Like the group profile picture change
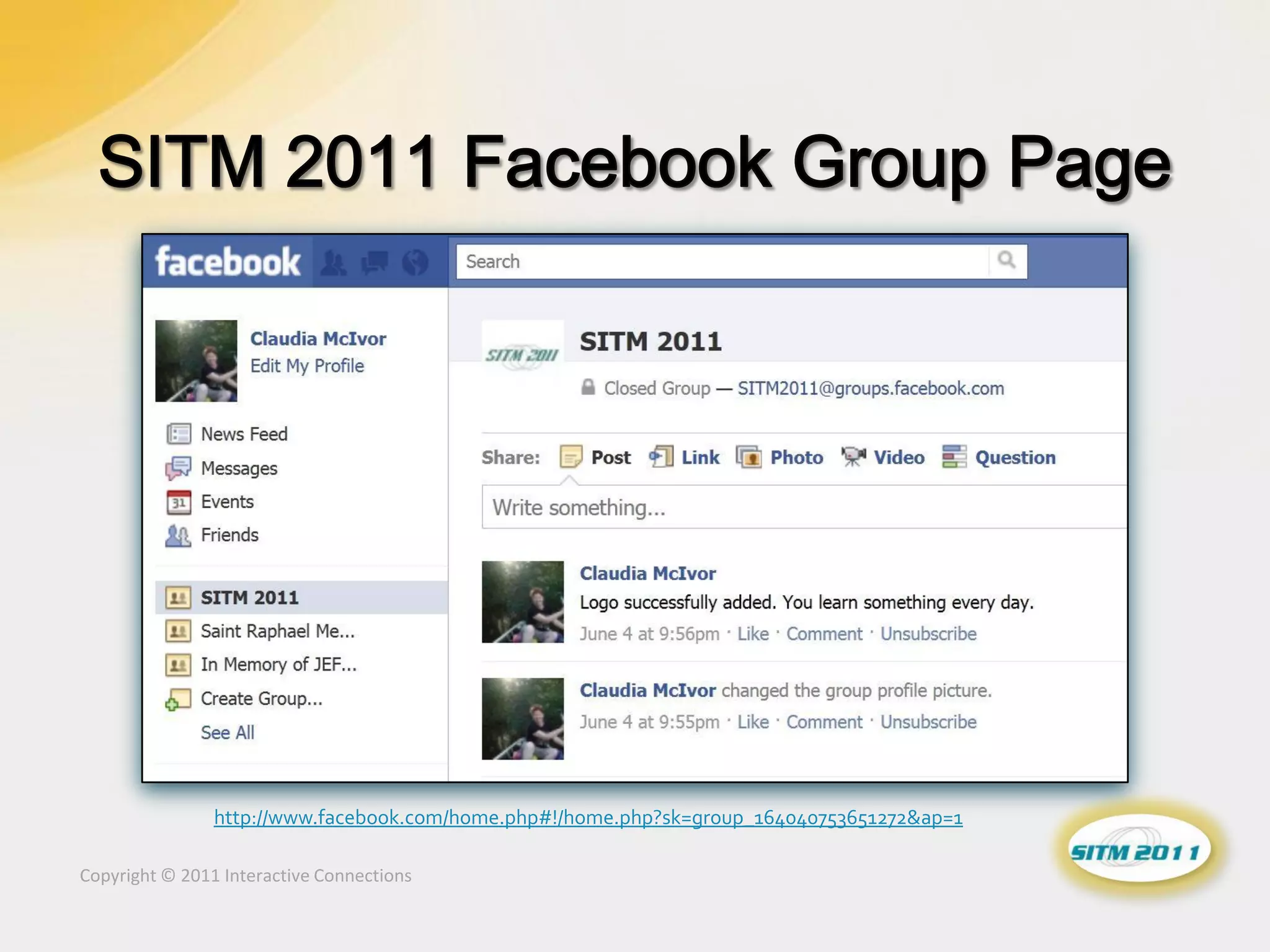The image size is (1270, 952). [x=753, y=722]
